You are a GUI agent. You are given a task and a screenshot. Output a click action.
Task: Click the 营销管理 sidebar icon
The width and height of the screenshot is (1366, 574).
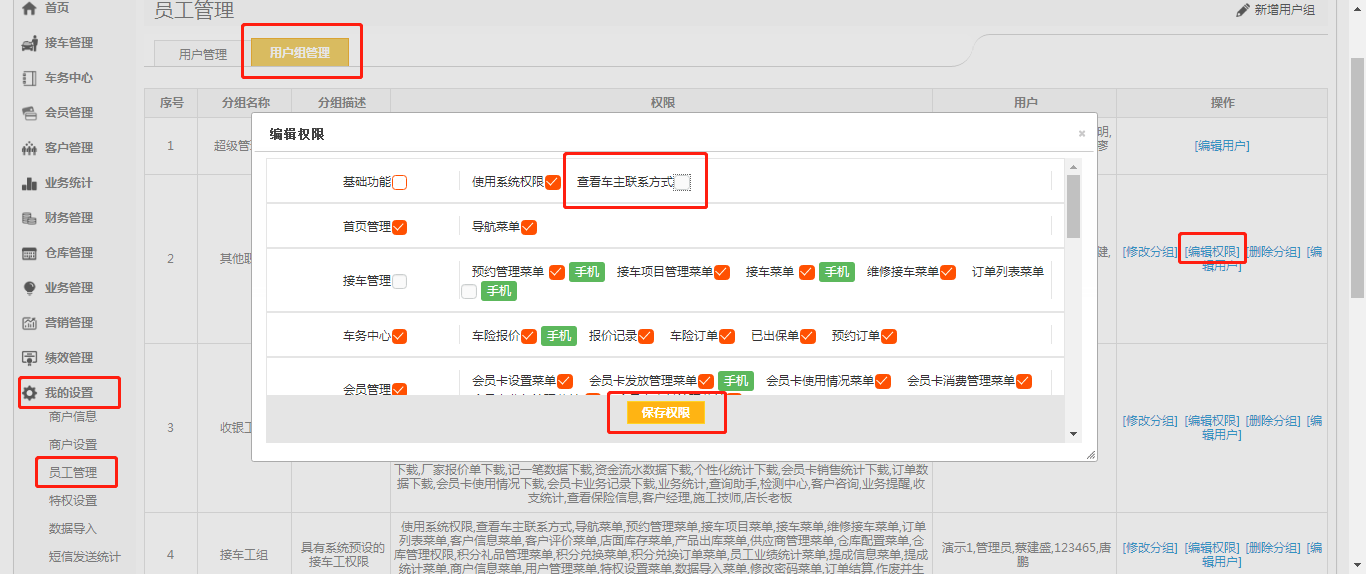coord(30,323)
